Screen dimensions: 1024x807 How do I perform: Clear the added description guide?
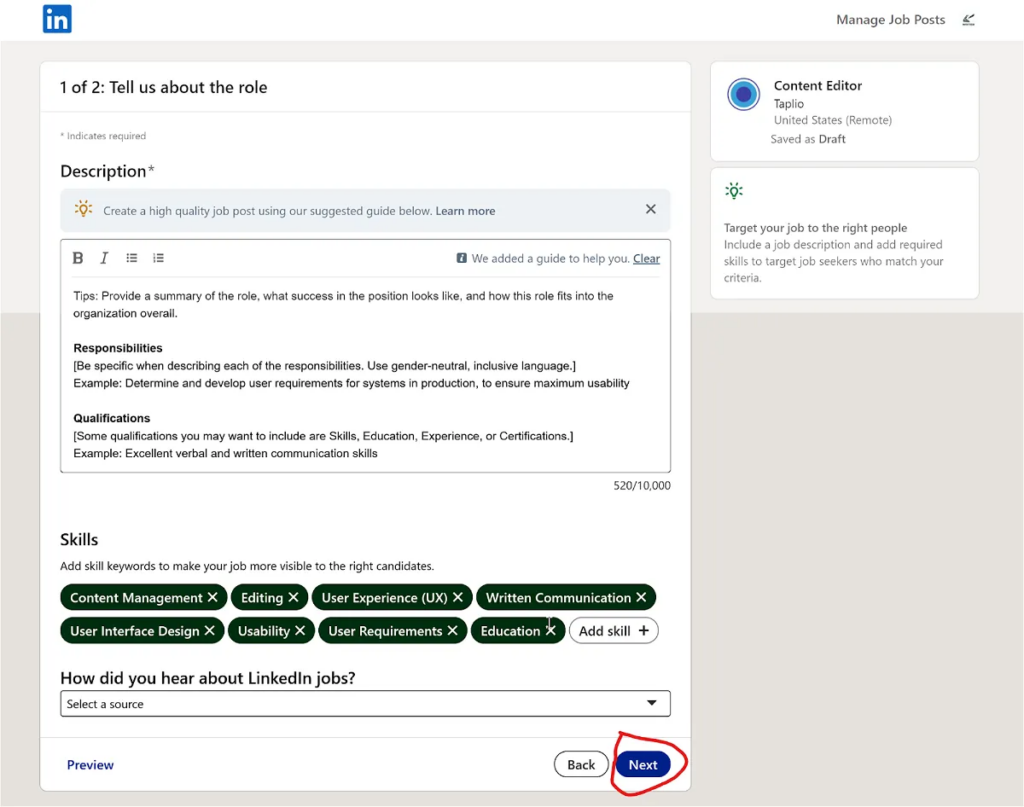[646, 258]
